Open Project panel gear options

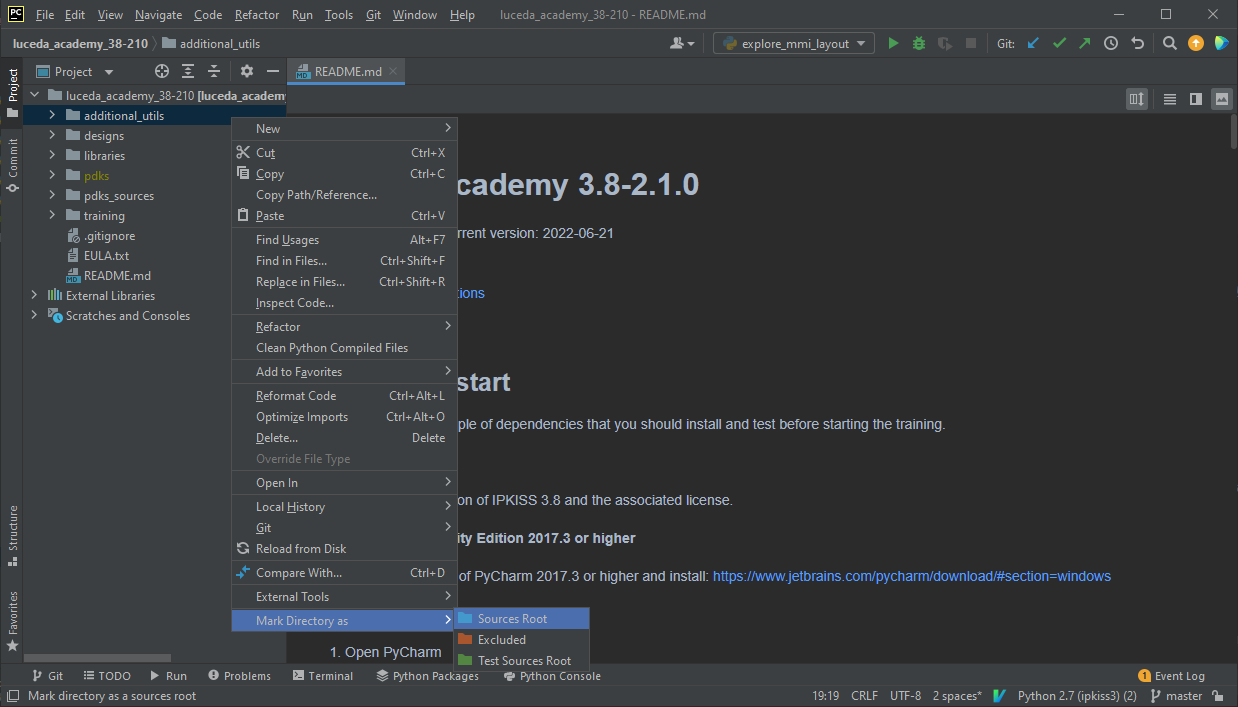click(x=247, y=71)
